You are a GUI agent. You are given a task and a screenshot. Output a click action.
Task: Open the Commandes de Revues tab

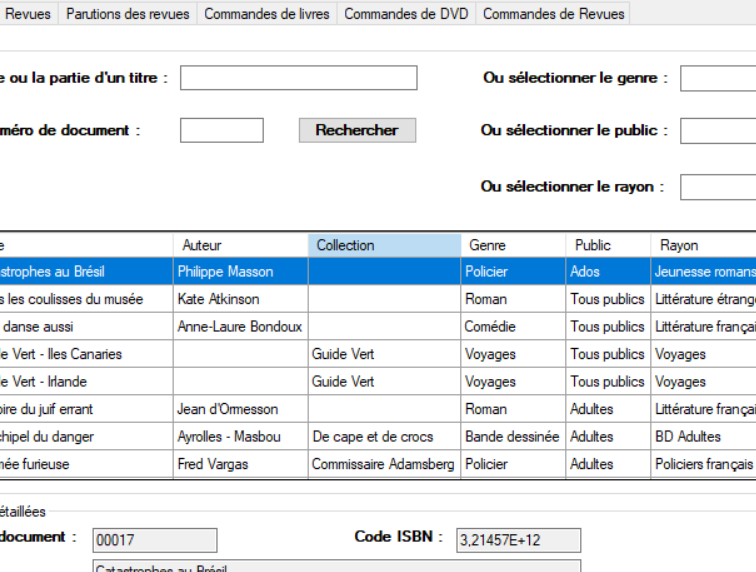point(553,14)
